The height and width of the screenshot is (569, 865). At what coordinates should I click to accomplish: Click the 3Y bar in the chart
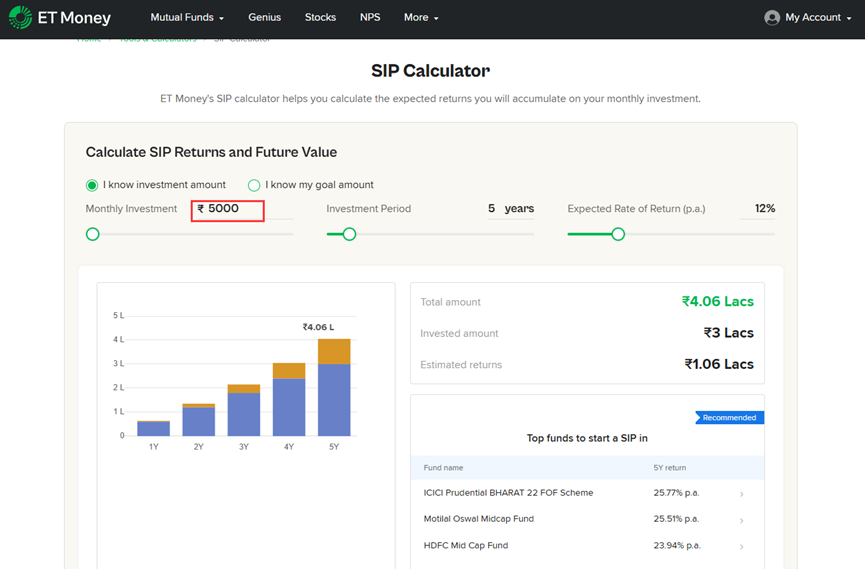pos(243,410)
